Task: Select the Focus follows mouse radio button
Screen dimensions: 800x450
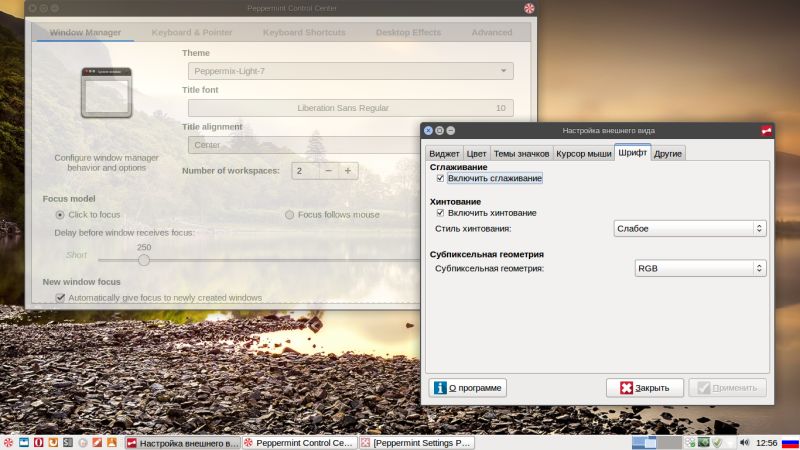Action: [x=289, y=215]
